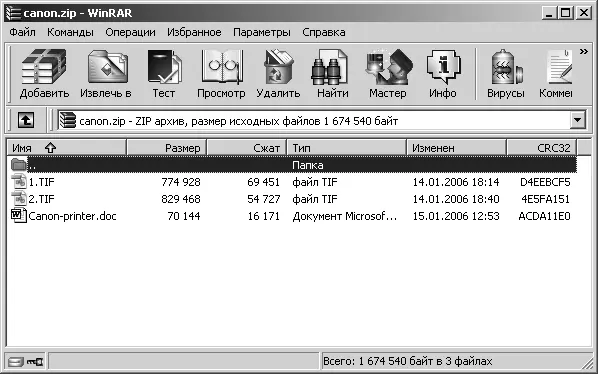Sort the list by the Имя column header
Screen dimensions: 598x374
[66, 148]
